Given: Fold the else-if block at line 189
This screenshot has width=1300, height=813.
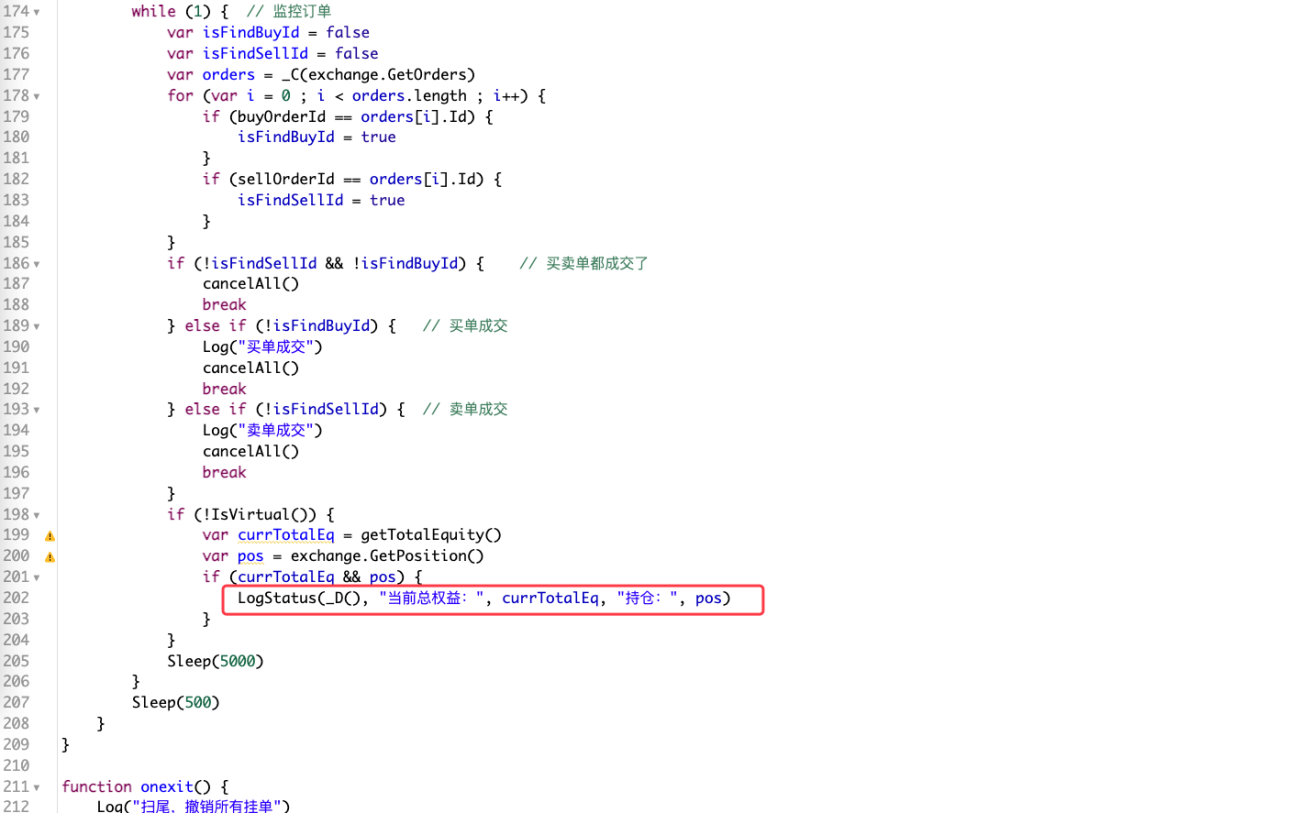Looking at the screenshot, I should coord(37,326).
